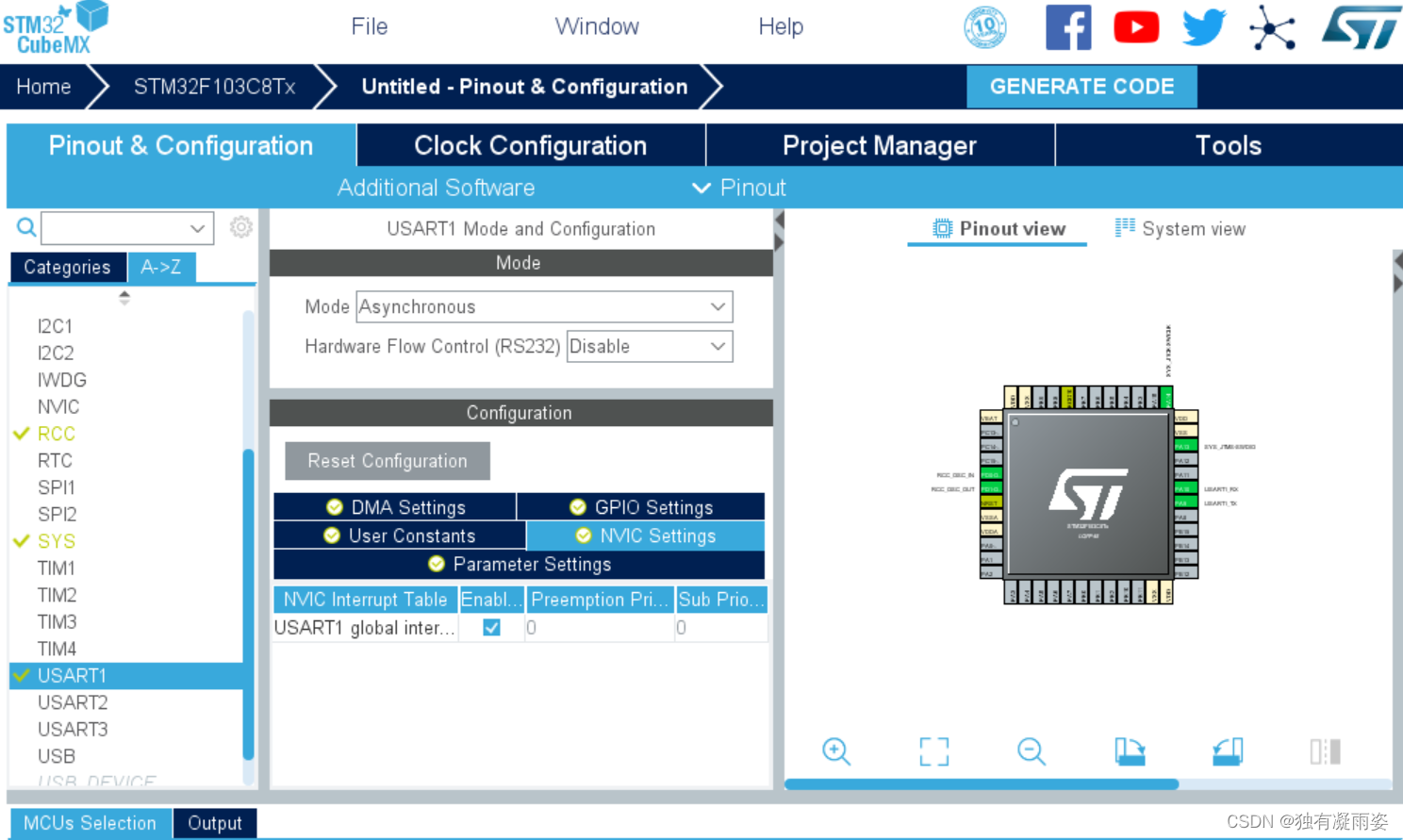Open the Window menu
Image resolution: width=1403 pixels, height=840 pixels.
point(597,26)
